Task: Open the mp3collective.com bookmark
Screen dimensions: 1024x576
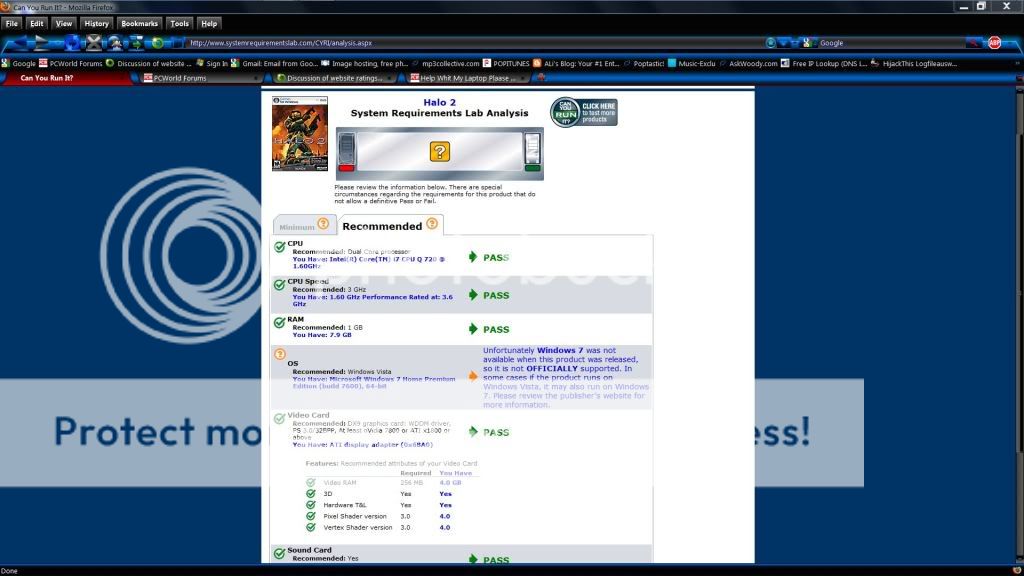Action: pyautogui.click(x=445, y=63)
